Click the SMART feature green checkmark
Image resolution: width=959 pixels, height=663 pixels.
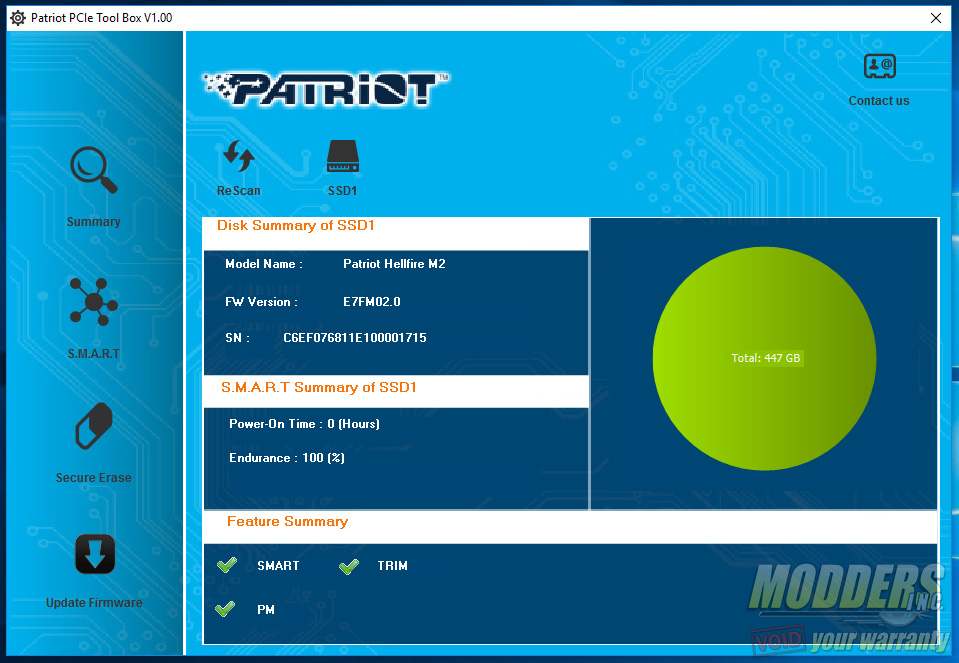tap(227, 565)
